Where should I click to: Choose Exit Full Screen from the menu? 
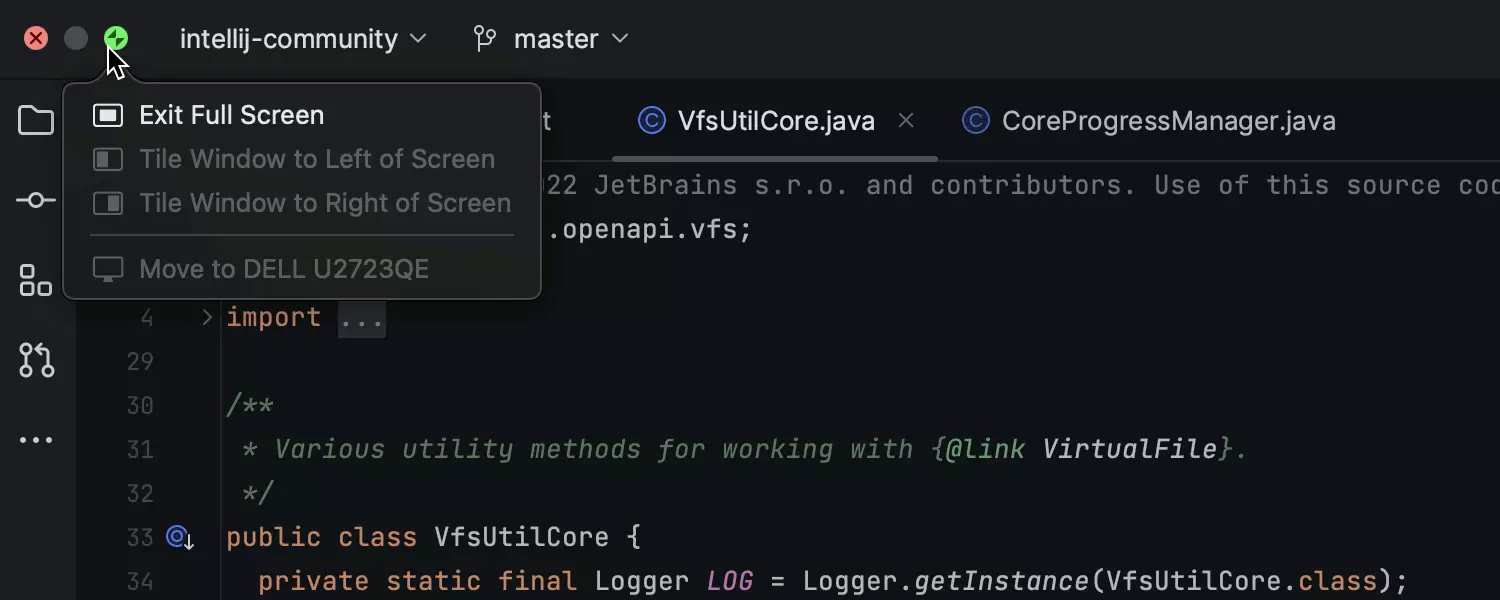(231, 115)
